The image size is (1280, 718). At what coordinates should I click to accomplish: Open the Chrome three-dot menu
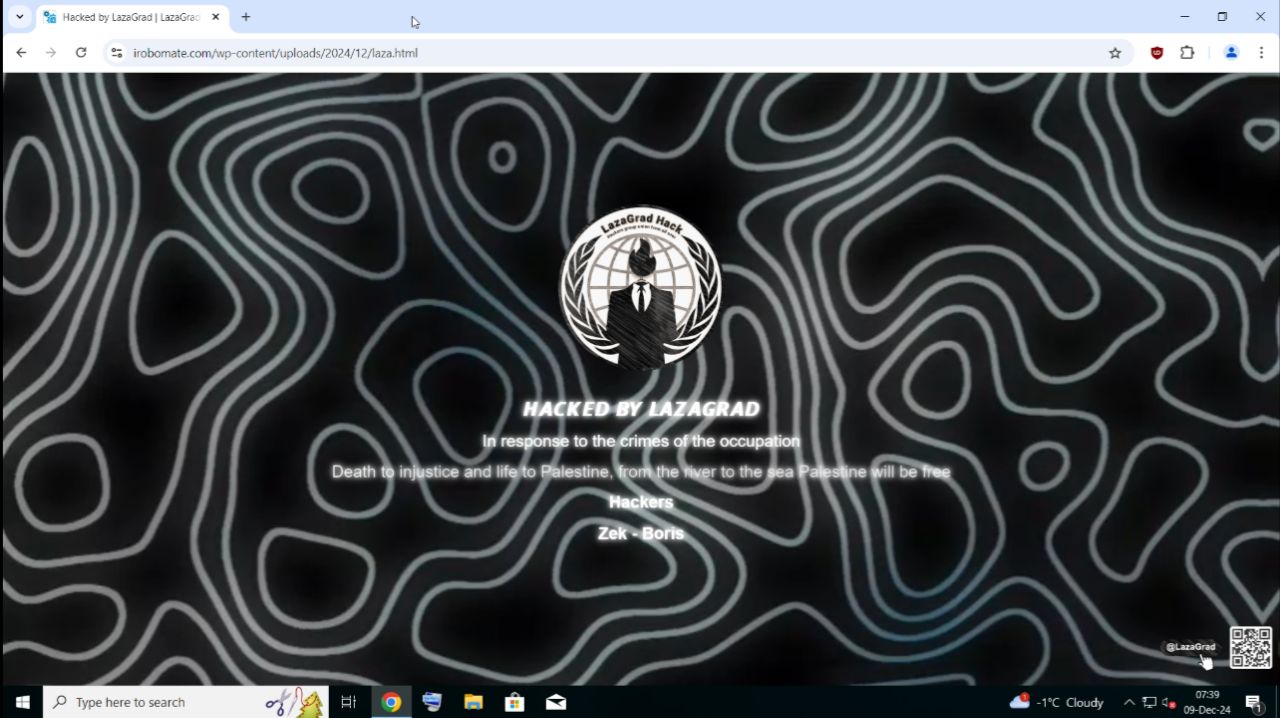(1261, 53)
